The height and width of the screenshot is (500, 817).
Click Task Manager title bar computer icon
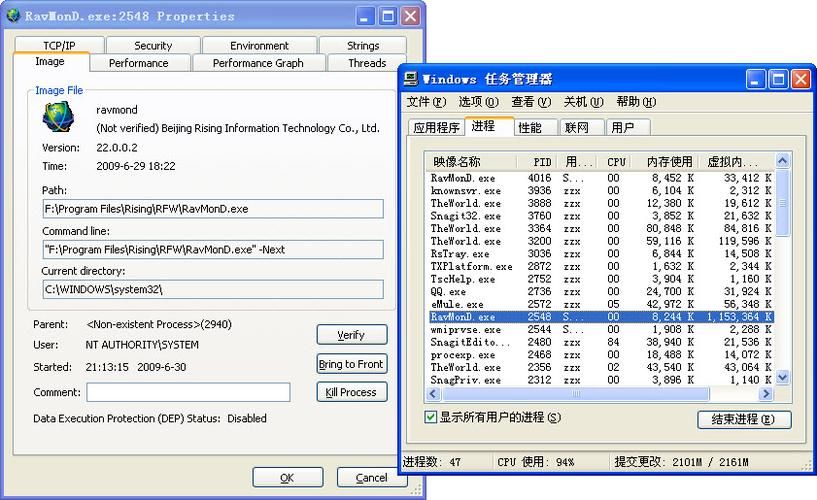411,79
